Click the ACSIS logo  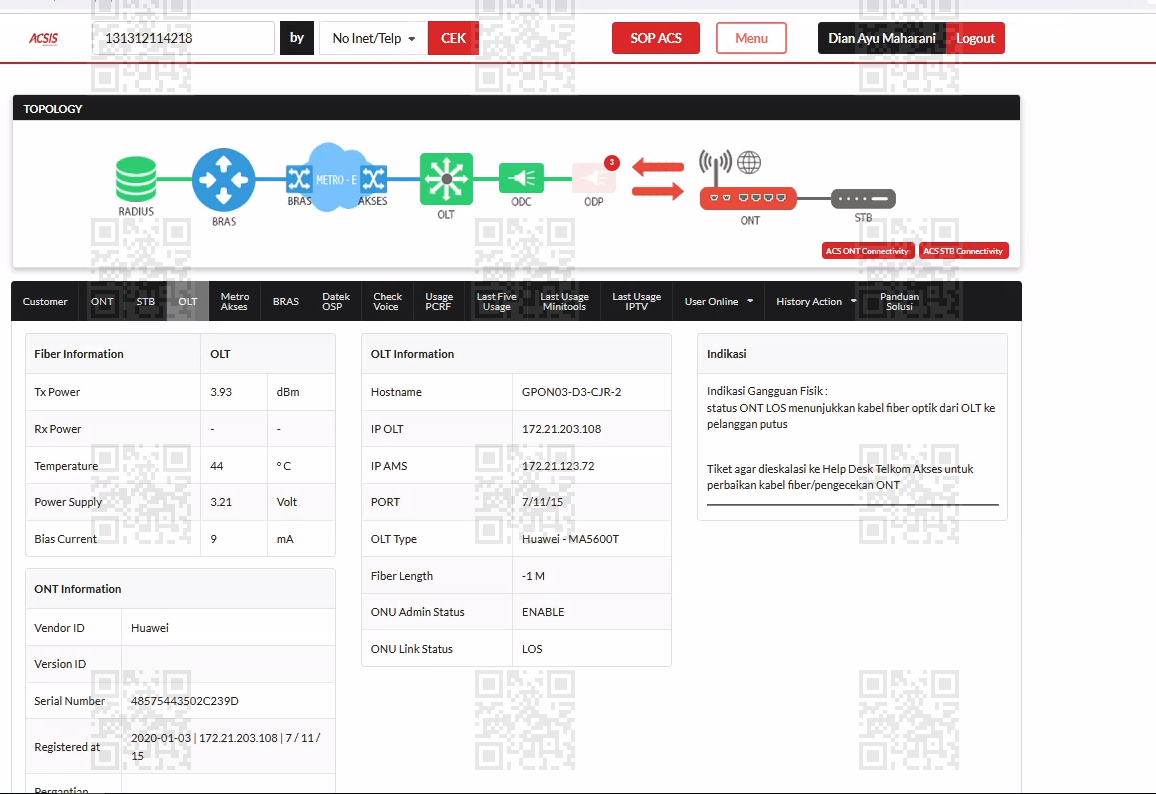(43, 38)
